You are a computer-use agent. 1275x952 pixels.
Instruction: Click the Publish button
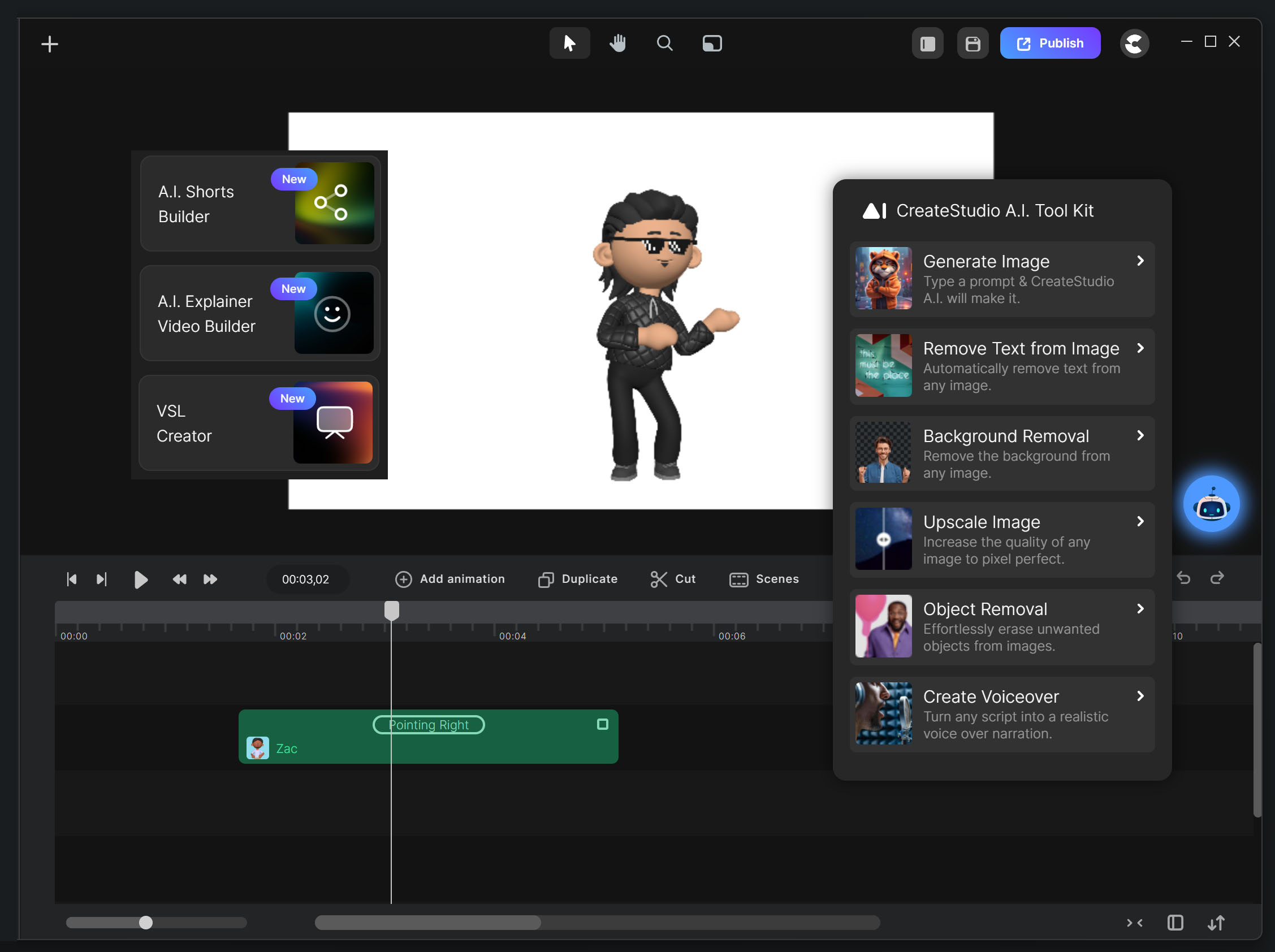[x=1049, y=43]
